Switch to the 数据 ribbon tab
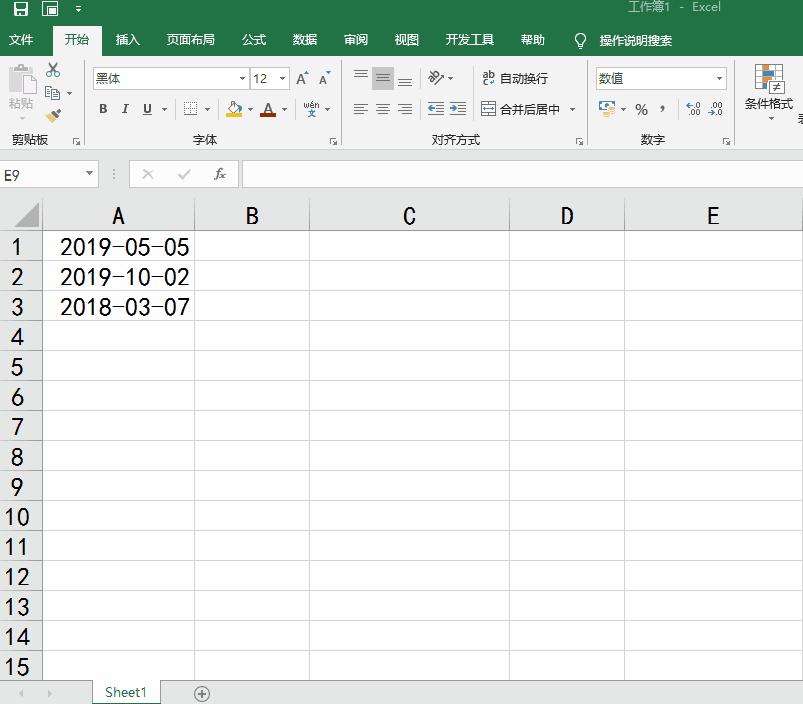Viewport: 803px width, 704px height. (x=304, y=40)
